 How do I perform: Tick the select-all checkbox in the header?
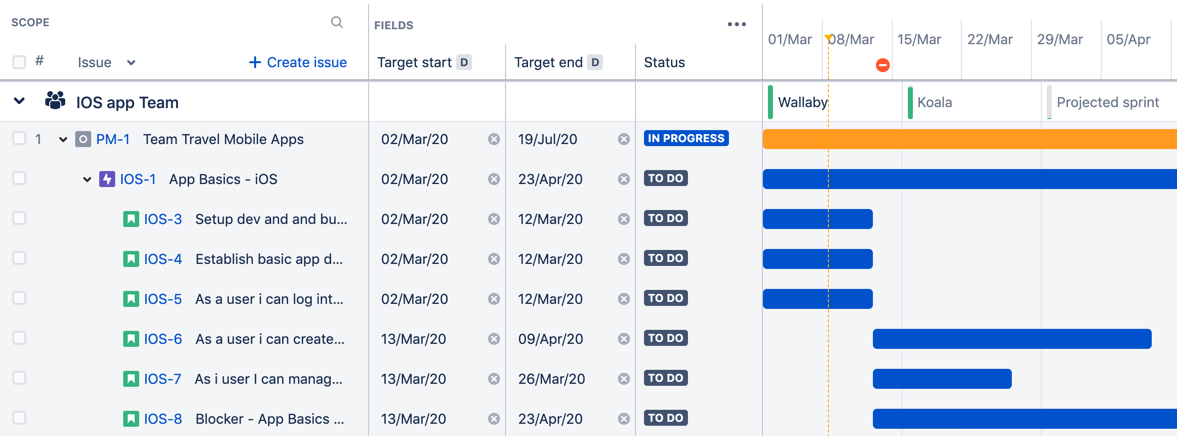(20, 62)
